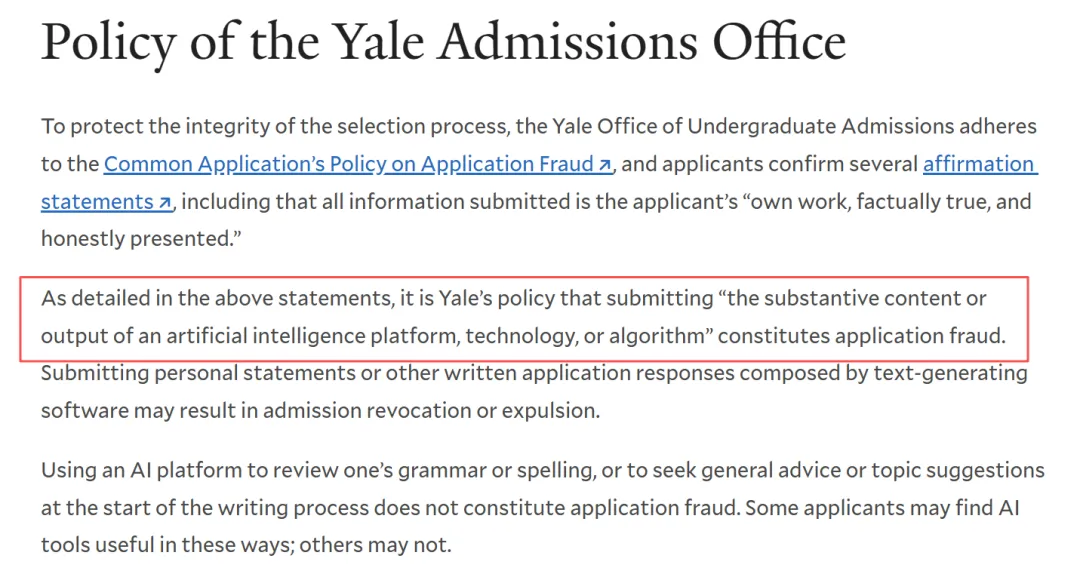Click the external-link arrow icon beside "statements"

tap(165, 202)
